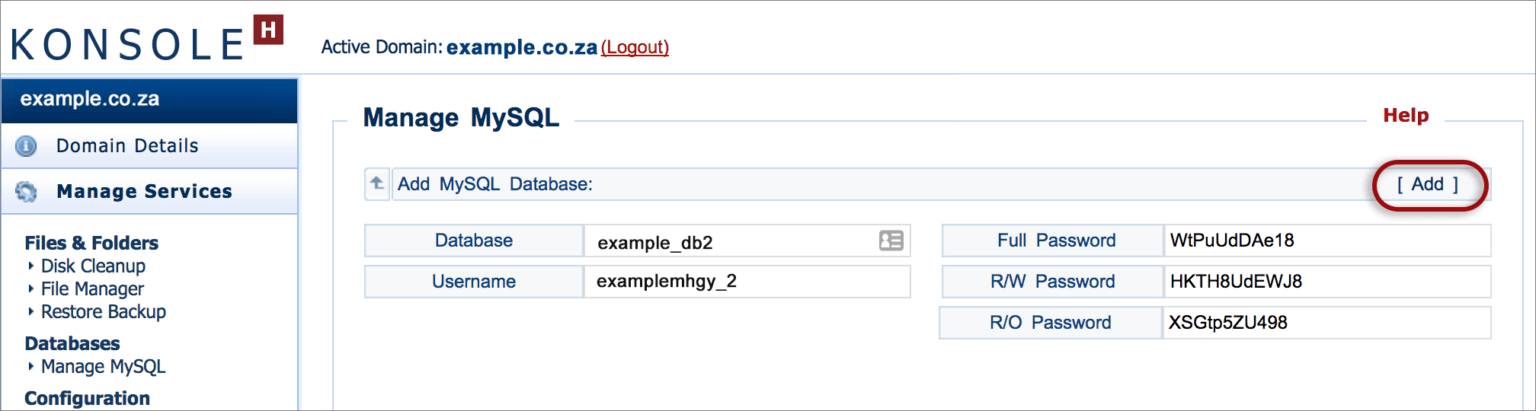
Task: Click the Username input field
Action: (747, 281)
